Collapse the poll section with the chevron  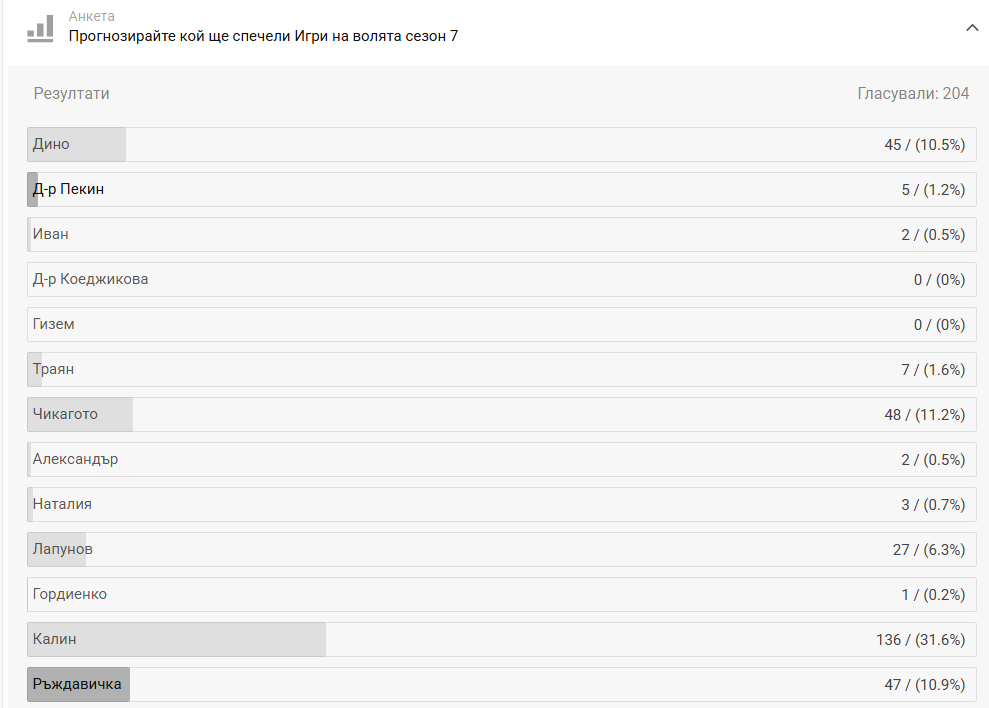click(x=971, y=28)
